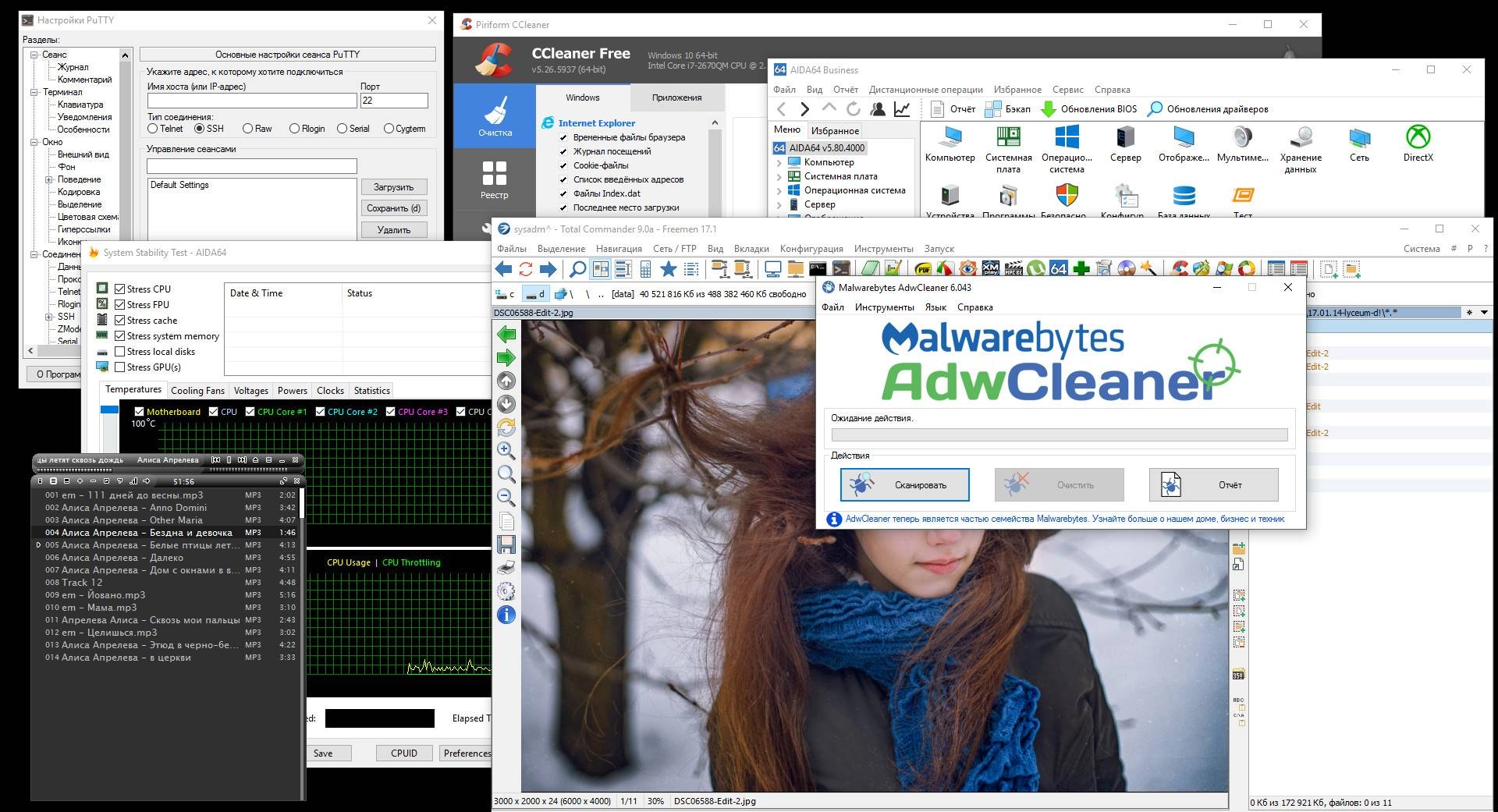The width and height of the screenshot is (1498, 812).
Task: Expand the SSH node in the PuTTY tree
Action: 48,317
